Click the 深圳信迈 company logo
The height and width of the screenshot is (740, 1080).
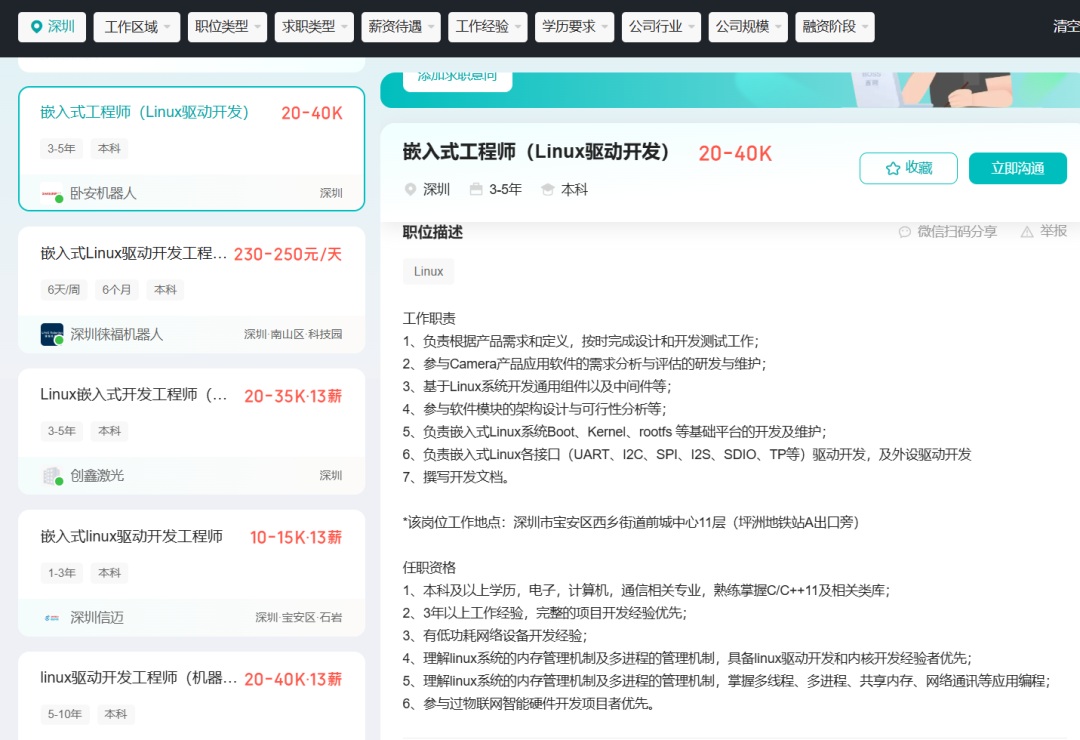[50, 618]
